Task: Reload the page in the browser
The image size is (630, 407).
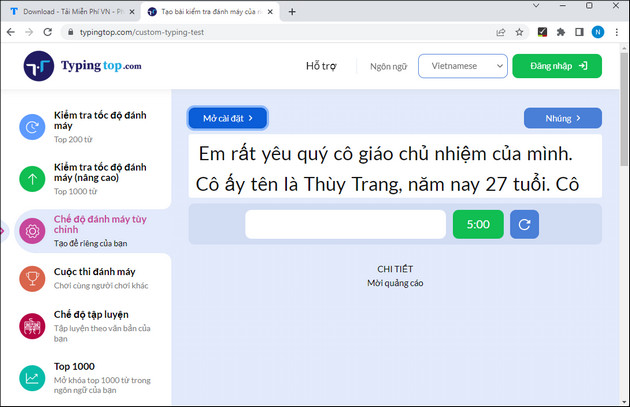Action: click(47, 32)
